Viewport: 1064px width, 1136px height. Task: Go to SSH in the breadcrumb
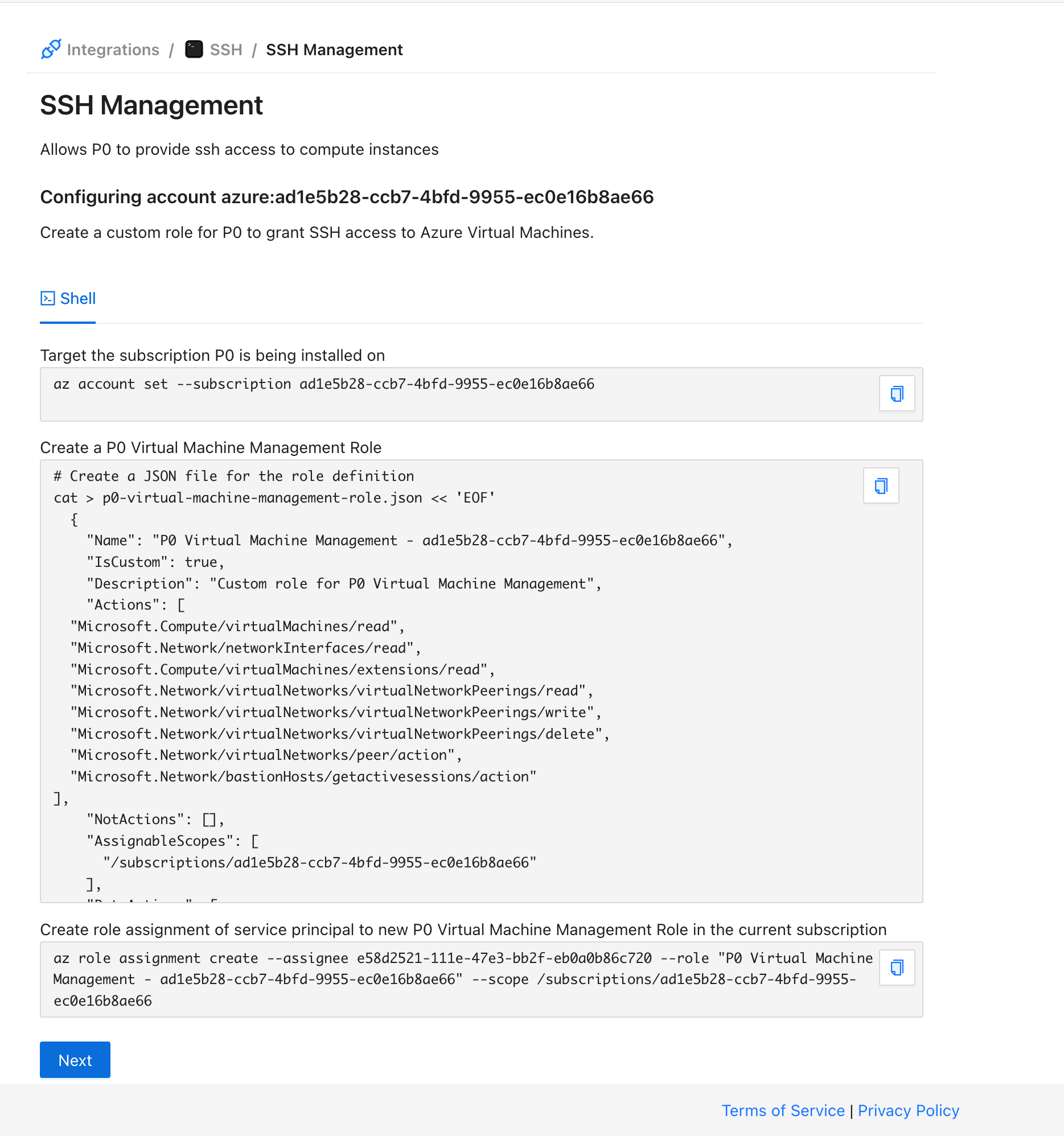coord(225,50)
